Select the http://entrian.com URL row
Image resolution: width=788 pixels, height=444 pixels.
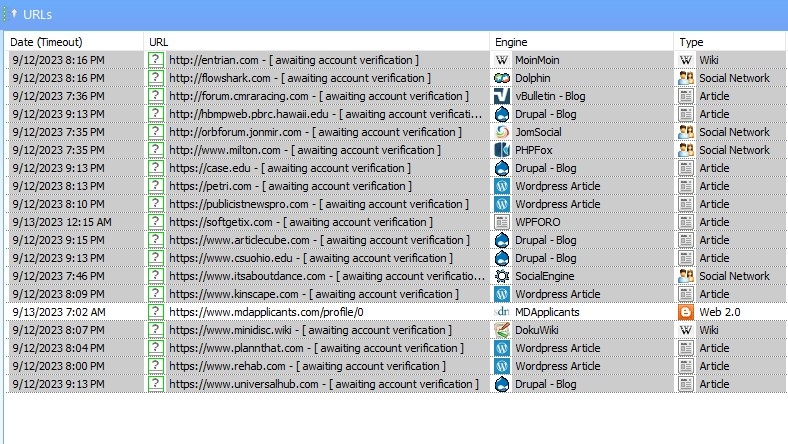[x=293, y=60]
